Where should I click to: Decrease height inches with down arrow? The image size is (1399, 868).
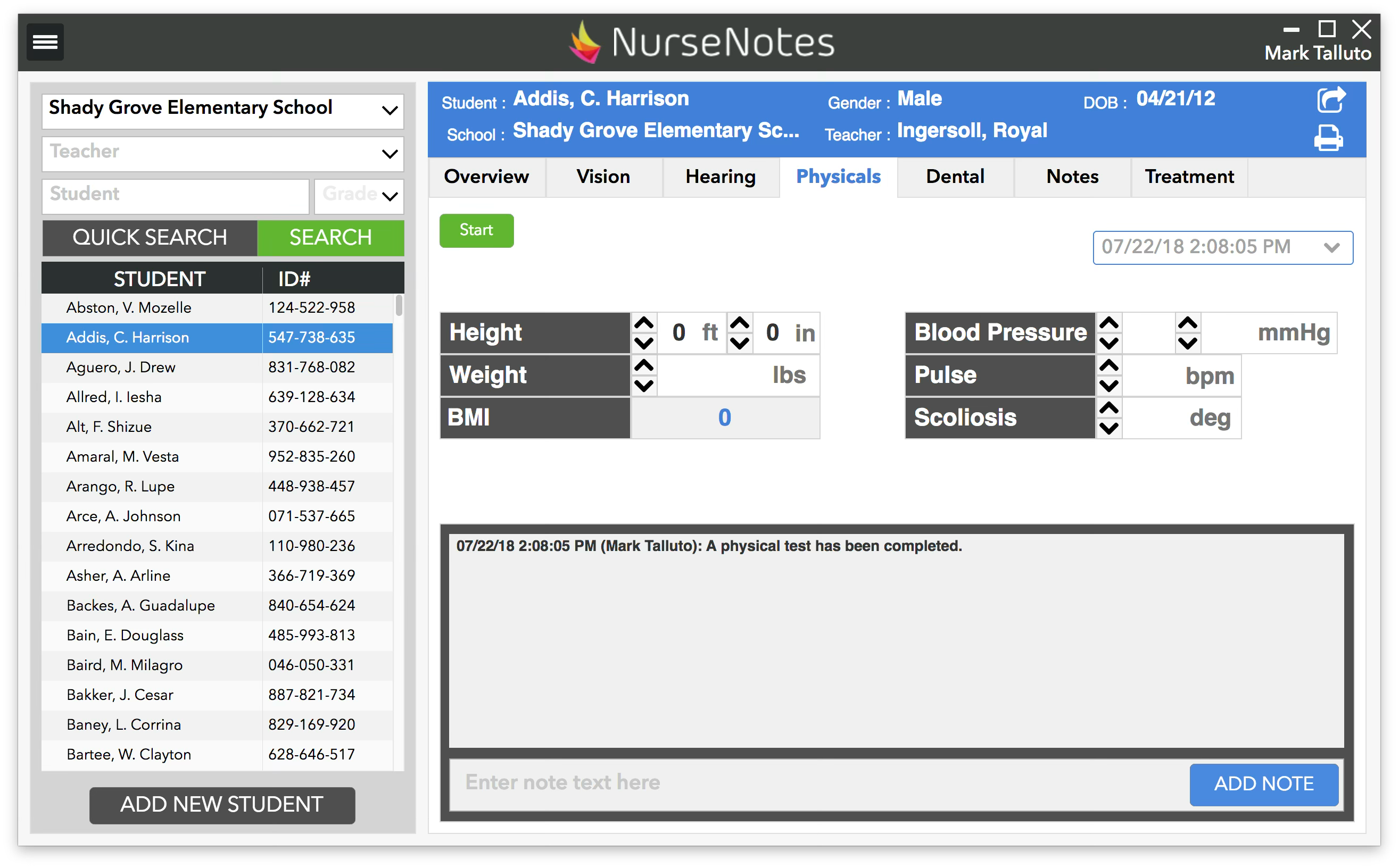740,343
